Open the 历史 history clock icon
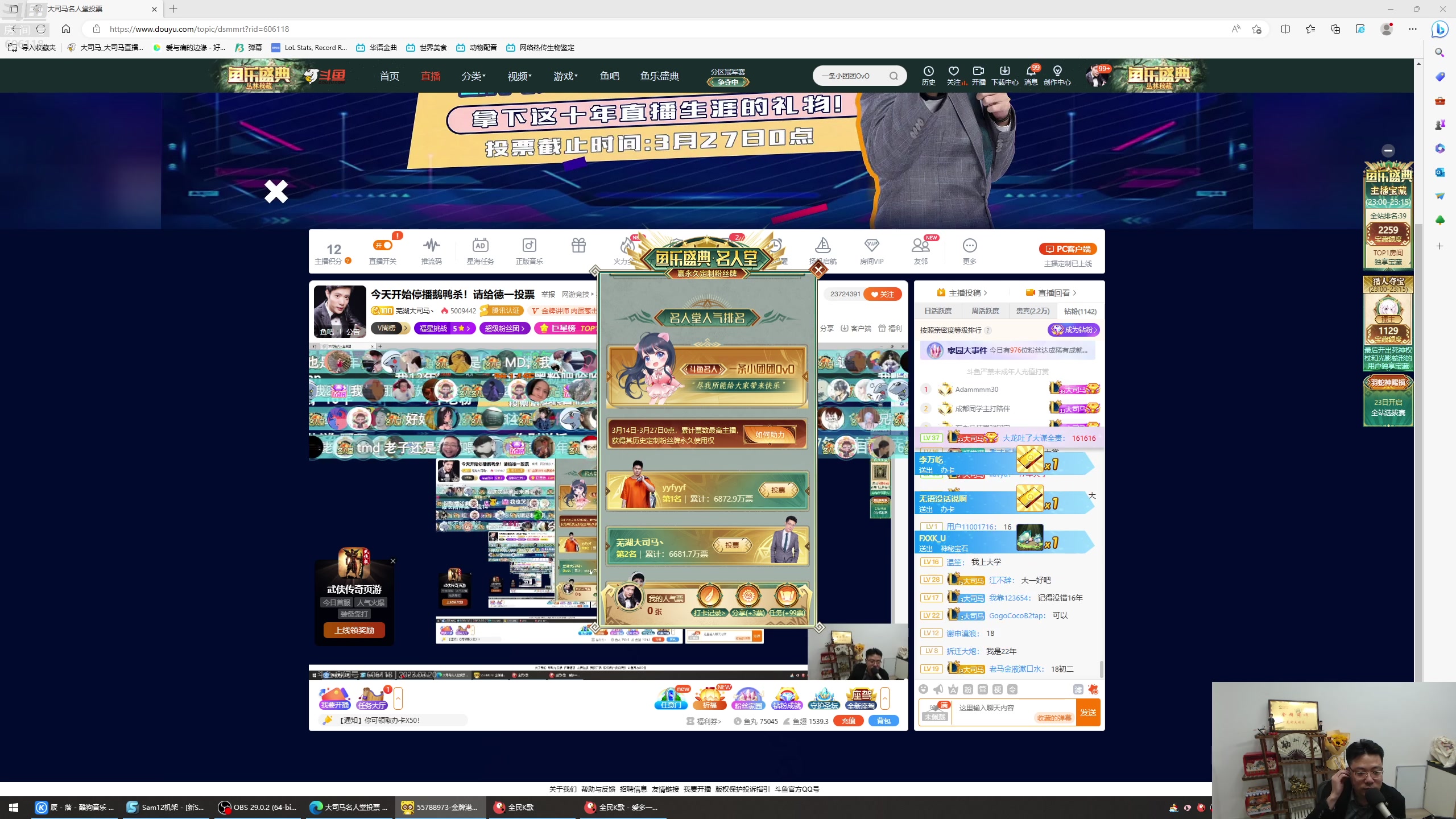This screenshot has width=1456, height=819. [x=928, y=76]
